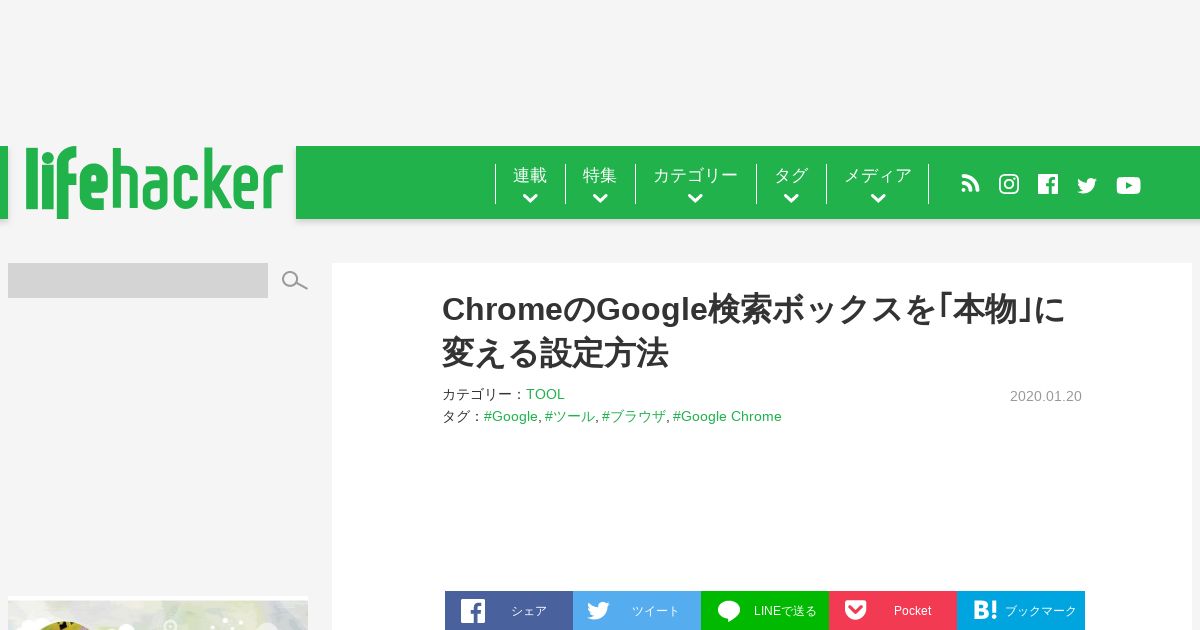Send article with LINEで送る label

click(x=785, y=611)
